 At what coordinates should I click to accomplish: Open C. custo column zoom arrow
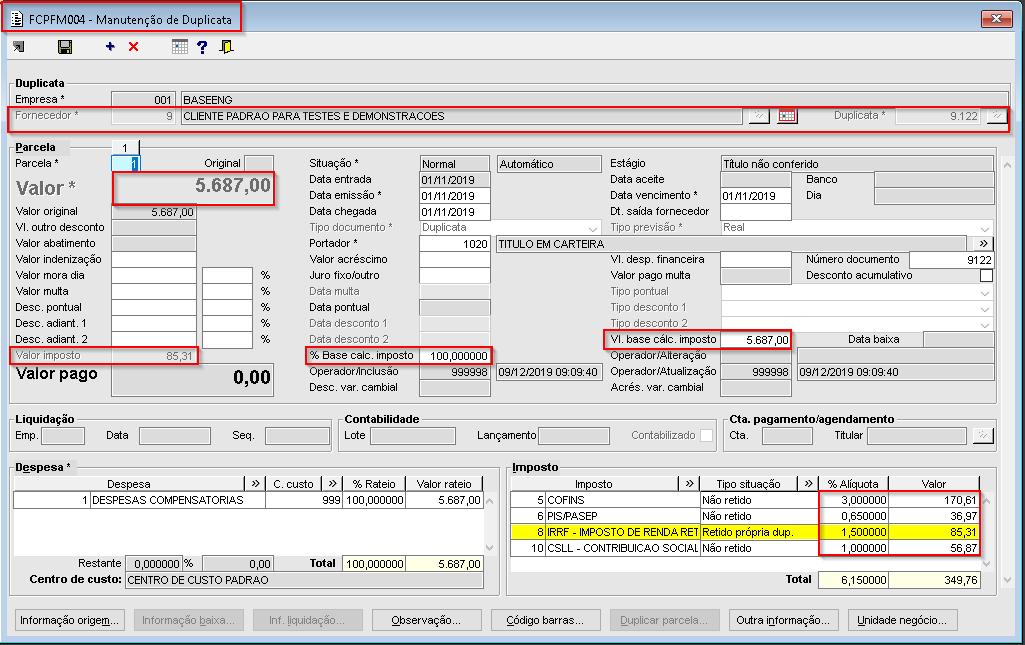(x=332, y=484)
